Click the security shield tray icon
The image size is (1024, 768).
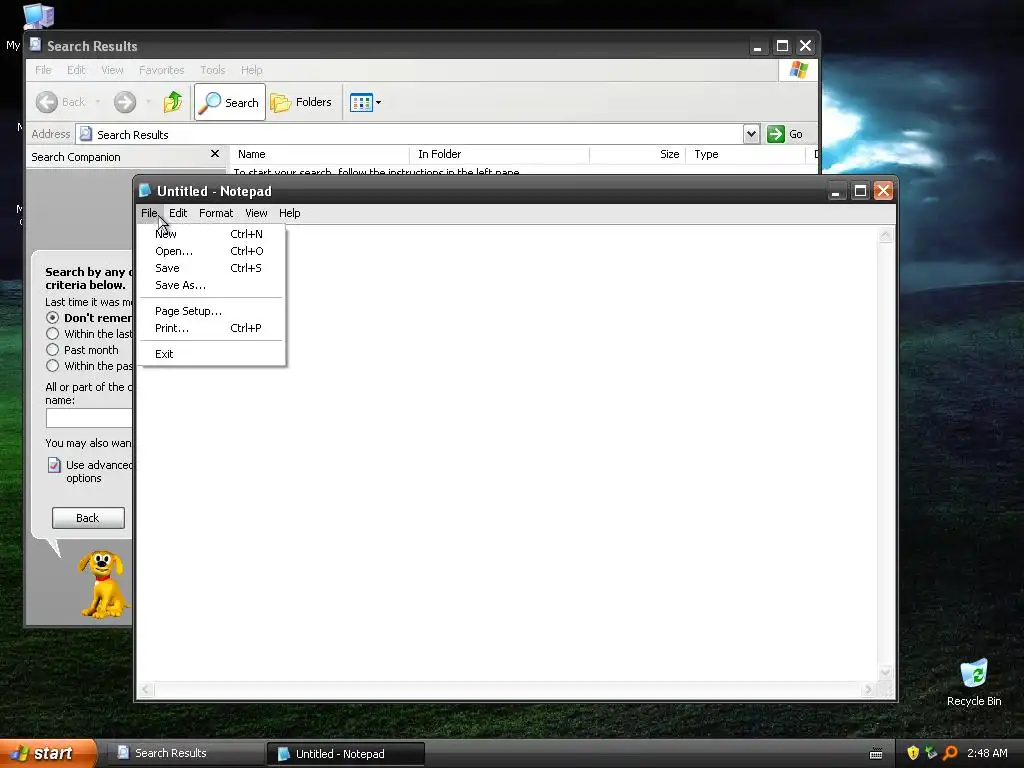tap(913, 753)
